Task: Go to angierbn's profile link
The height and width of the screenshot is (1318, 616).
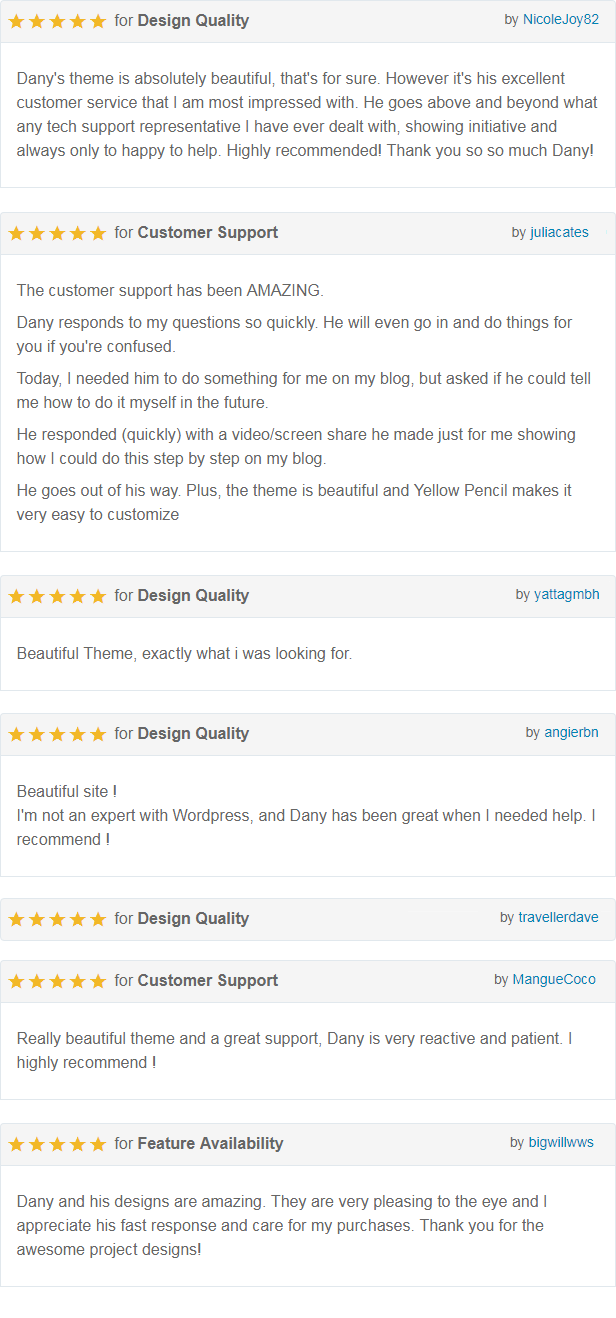Action: point(572,732)
